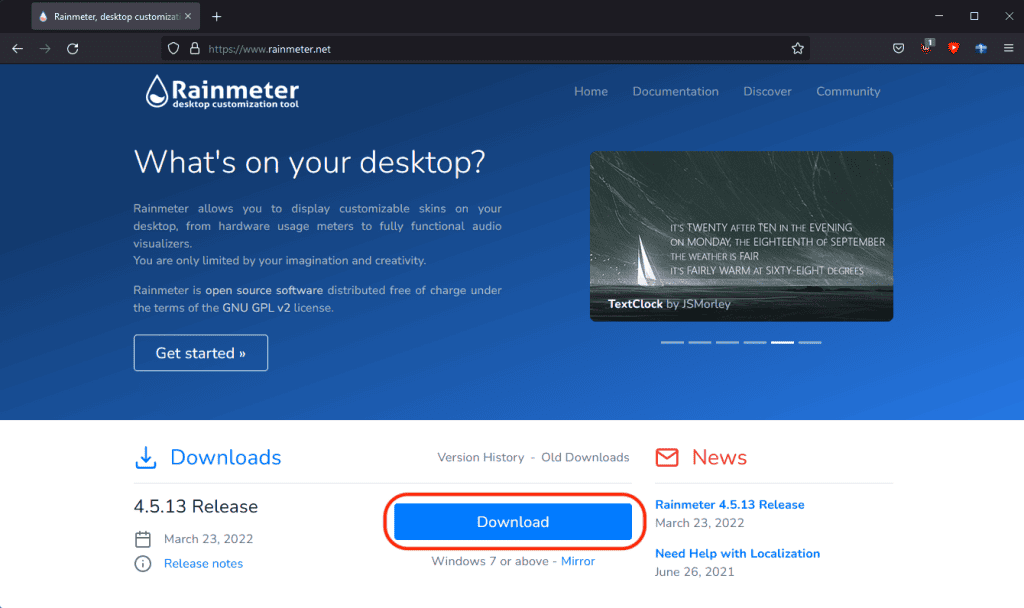Viewport: 1024px width, 608px height.
Task: Select the Discover navigation item
Action: pos(767,91)
